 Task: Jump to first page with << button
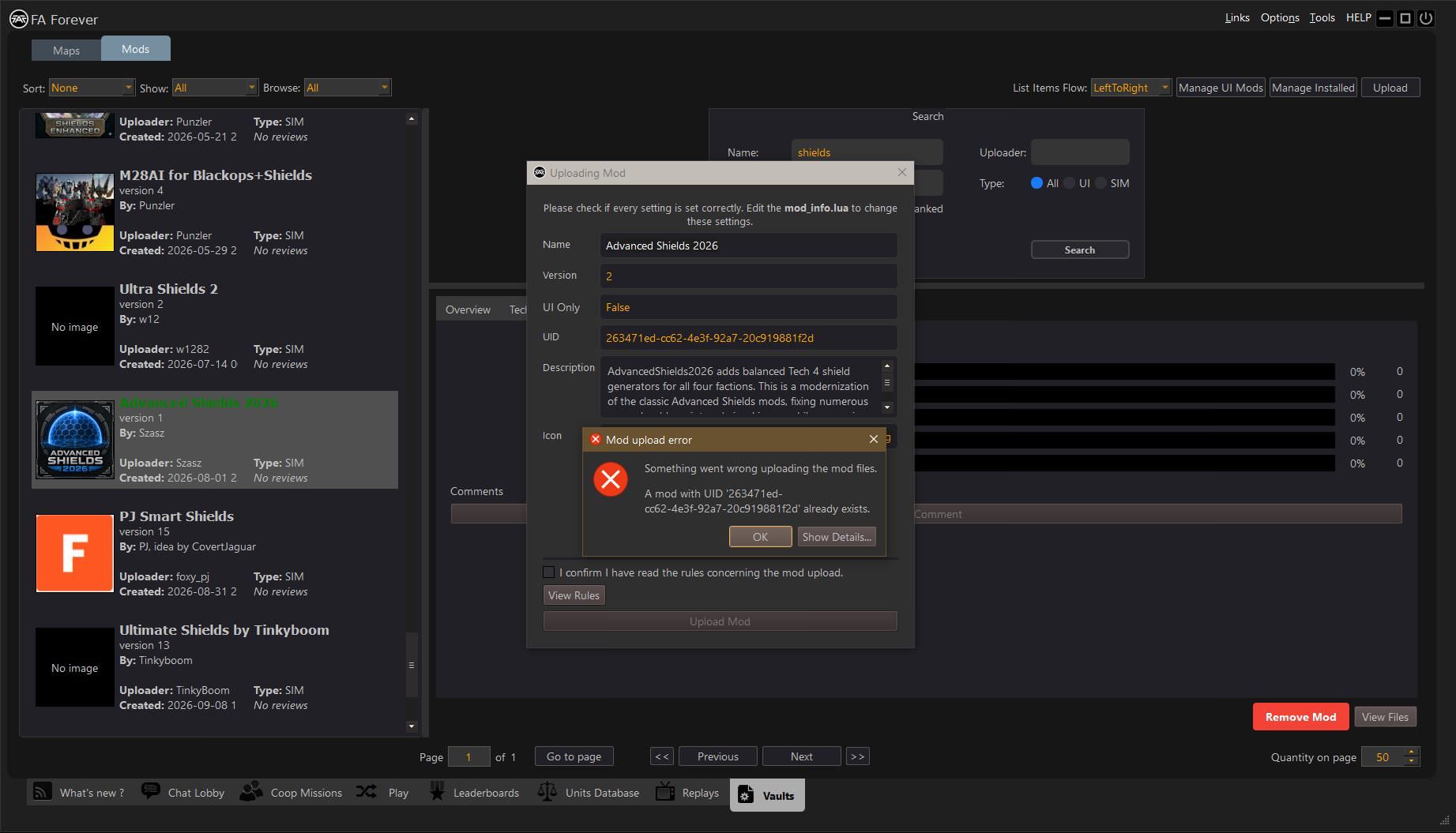tap(662, 756)
